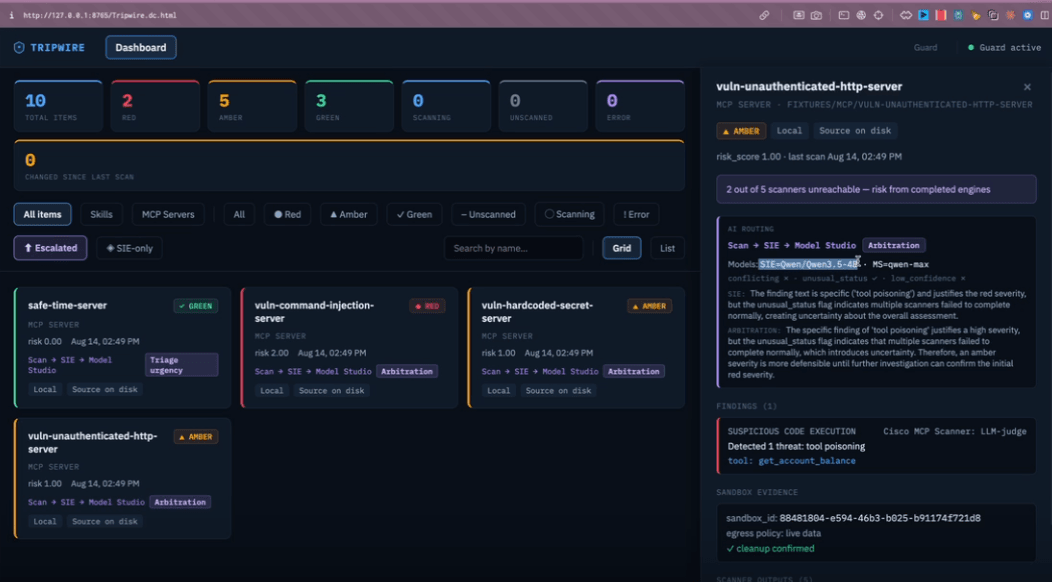Click the 0 Scanning stat card
This screenshot has height=582, width=1052.
pyautogui.click(x=446, y=106)
